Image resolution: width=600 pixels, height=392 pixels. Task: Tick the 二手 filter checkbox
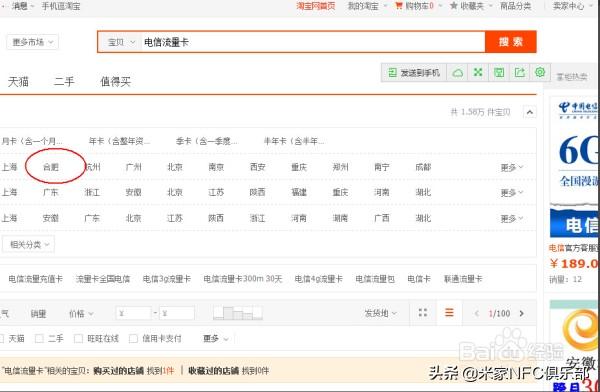coord(39,338)
